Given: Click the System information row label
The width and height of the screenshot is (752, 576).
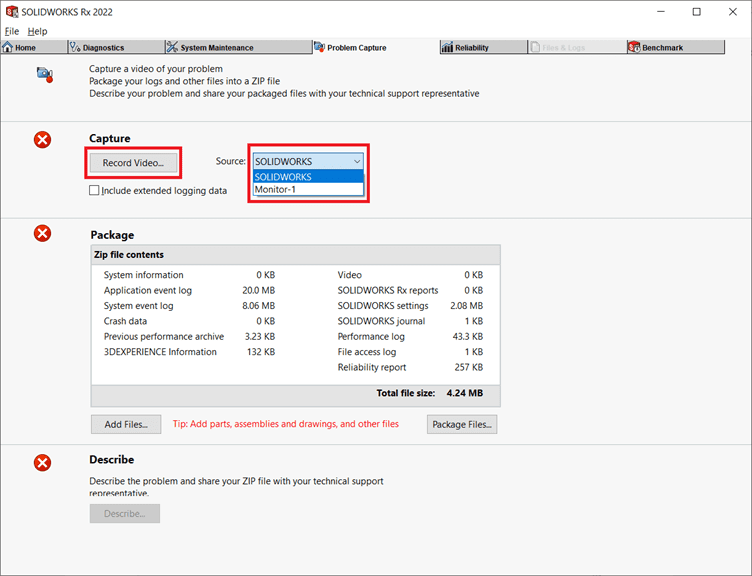Looking at the screenshot, I should (143, 275).
